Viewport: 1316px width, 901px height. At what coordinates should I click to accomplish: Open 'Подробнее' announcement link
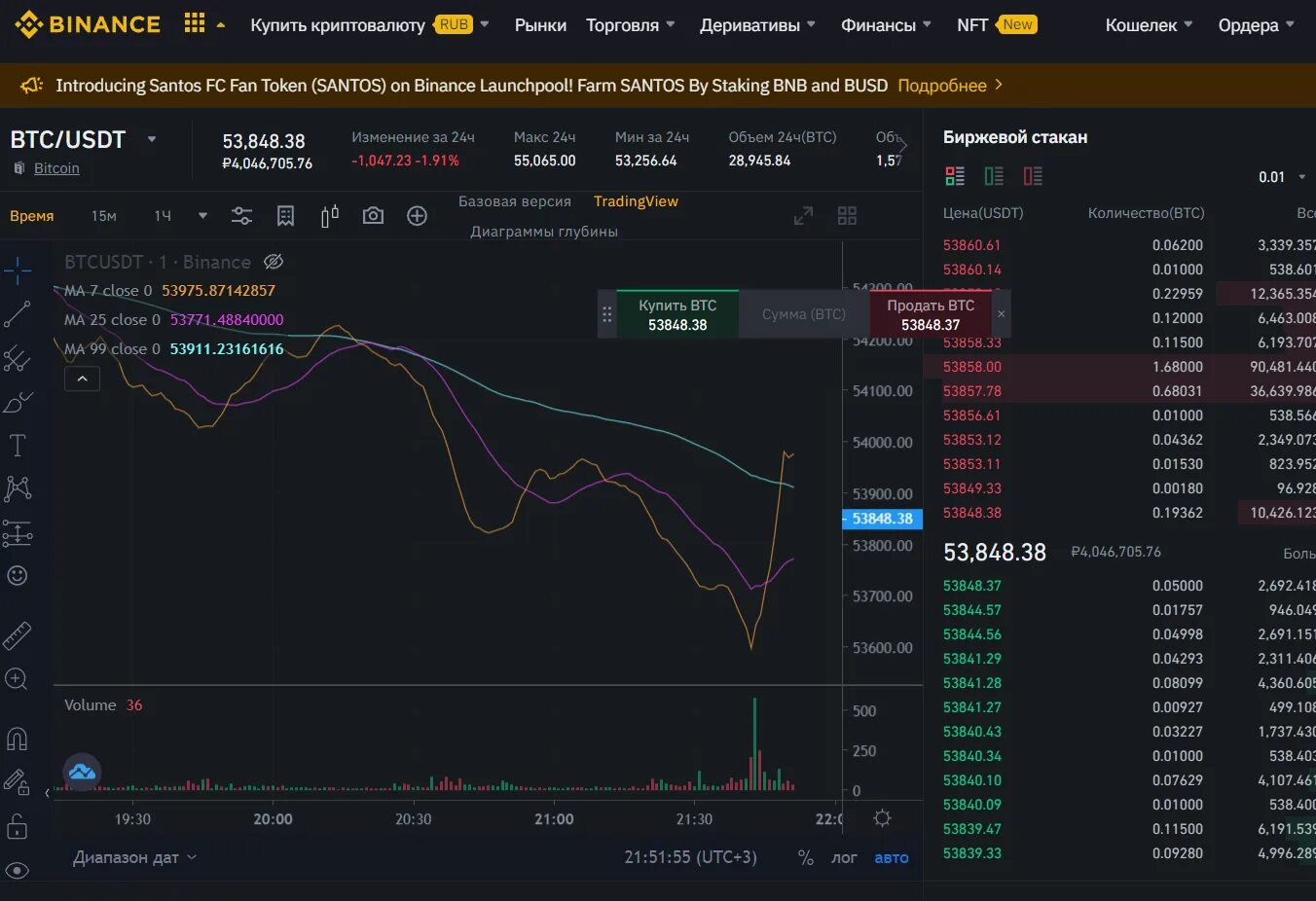pyautogui.click(x=951, y=86)
